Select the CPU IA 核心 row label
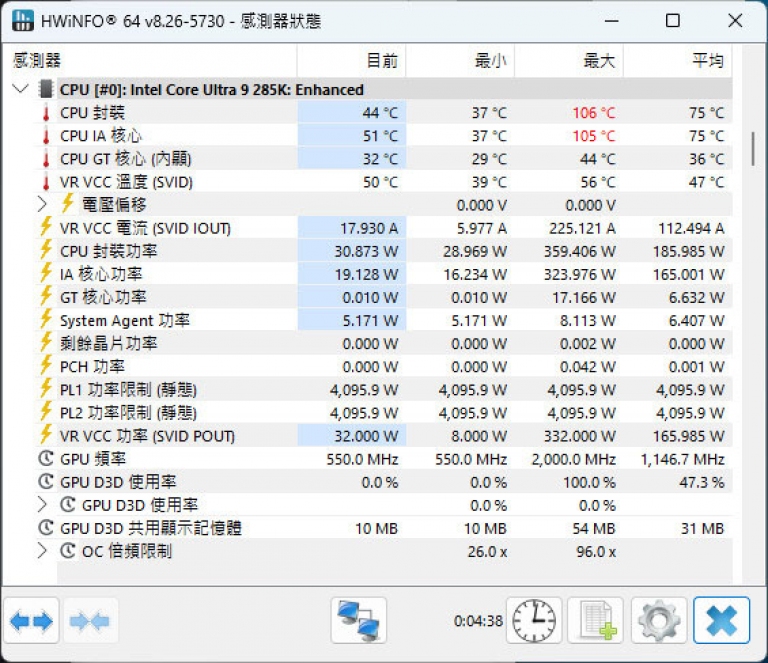768x663 pixels. click(x=100, y=136)
